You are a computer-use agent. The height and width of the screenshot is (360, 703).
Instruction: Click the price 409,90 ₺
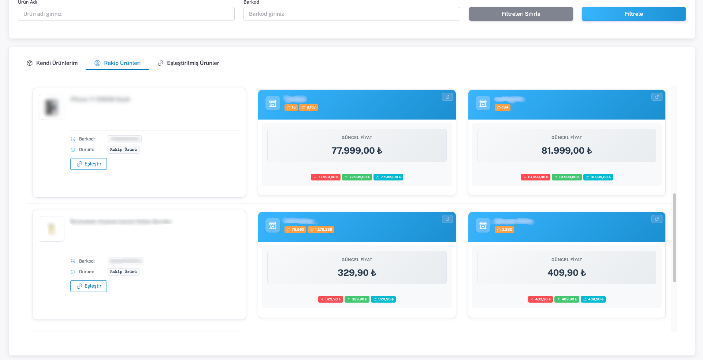point(567,273)
